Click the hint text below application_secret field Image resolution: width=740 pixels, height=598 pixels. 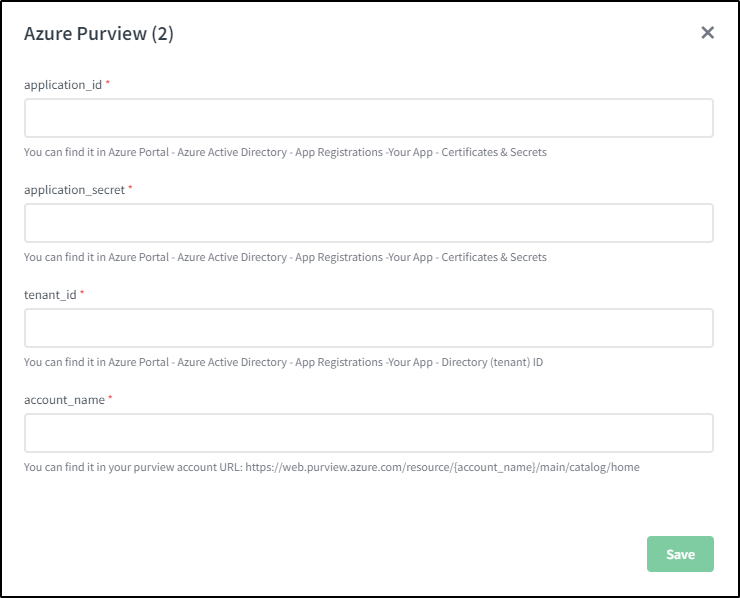[285, 257]
